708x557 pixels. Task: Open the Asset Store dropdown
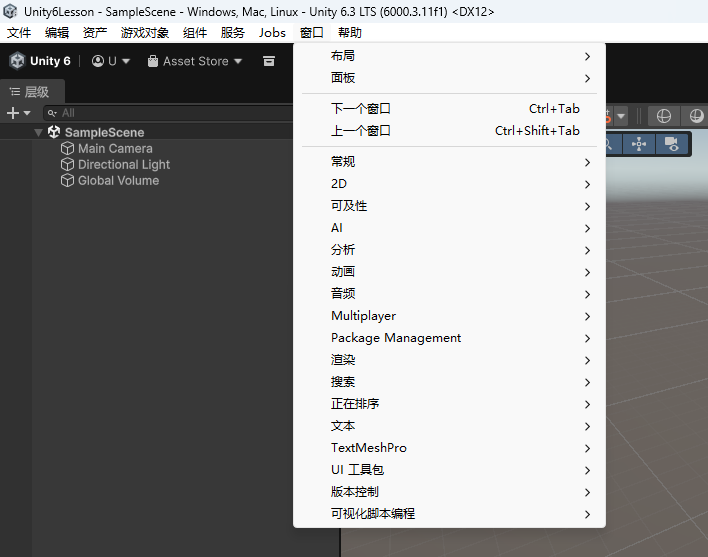point(195,61)
